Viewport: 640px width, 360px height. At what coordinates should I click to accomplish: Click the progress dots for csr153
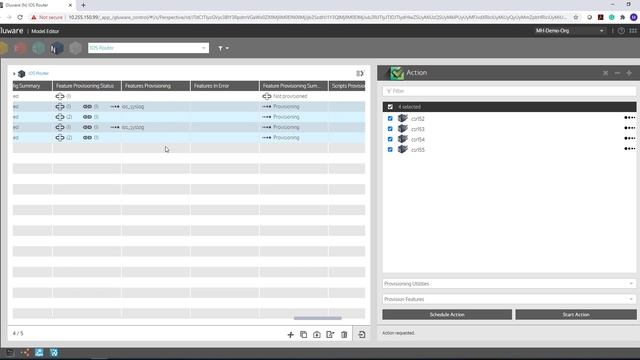coord(629,128)
